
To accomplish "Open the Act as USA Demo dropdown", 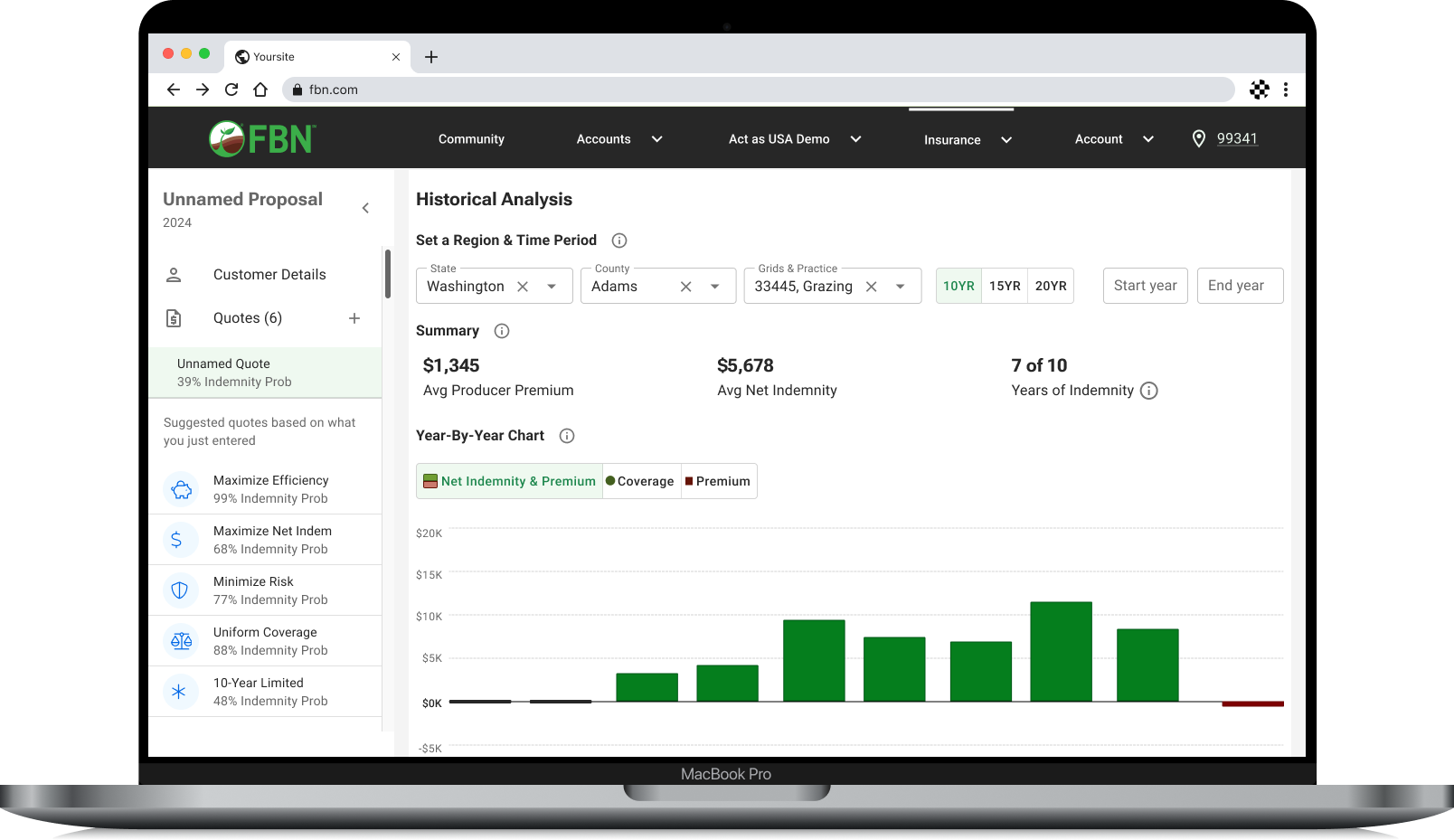I will click(795, 139).
